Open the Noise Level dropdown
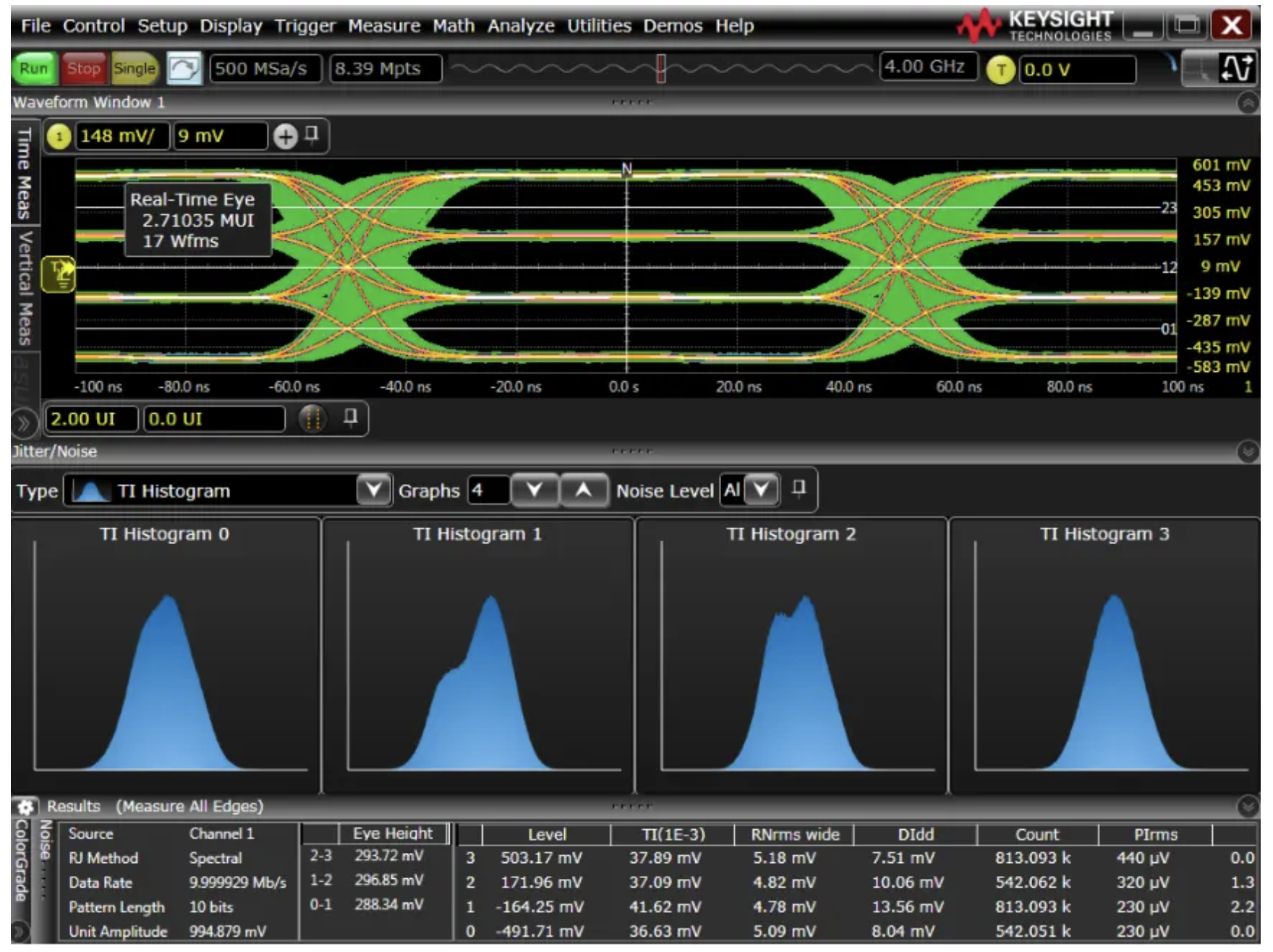 tap(761, 490)
